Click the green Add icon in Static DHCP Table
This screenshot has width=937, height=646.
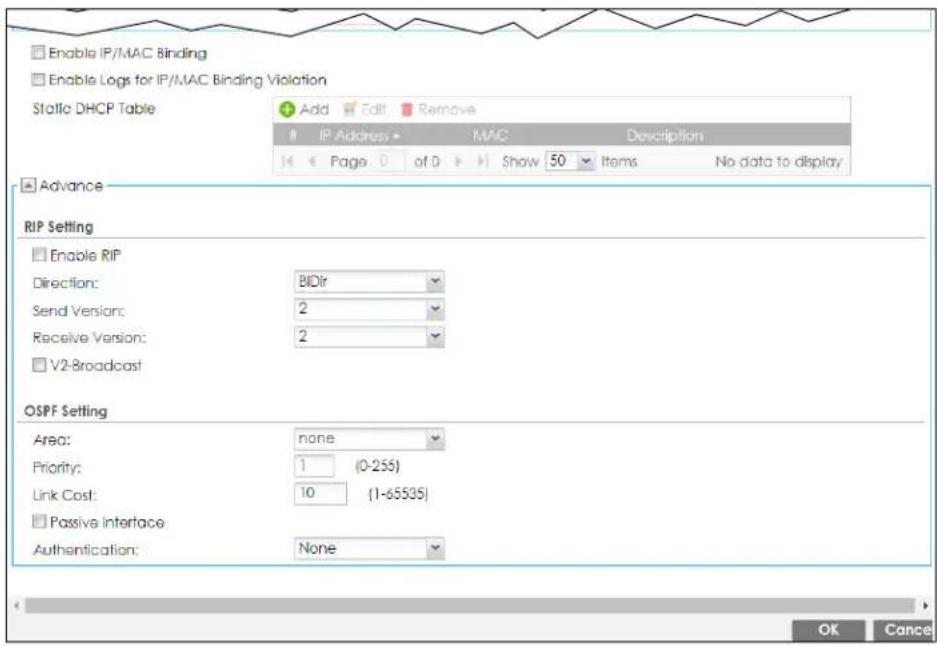click(x=287, y=109)
